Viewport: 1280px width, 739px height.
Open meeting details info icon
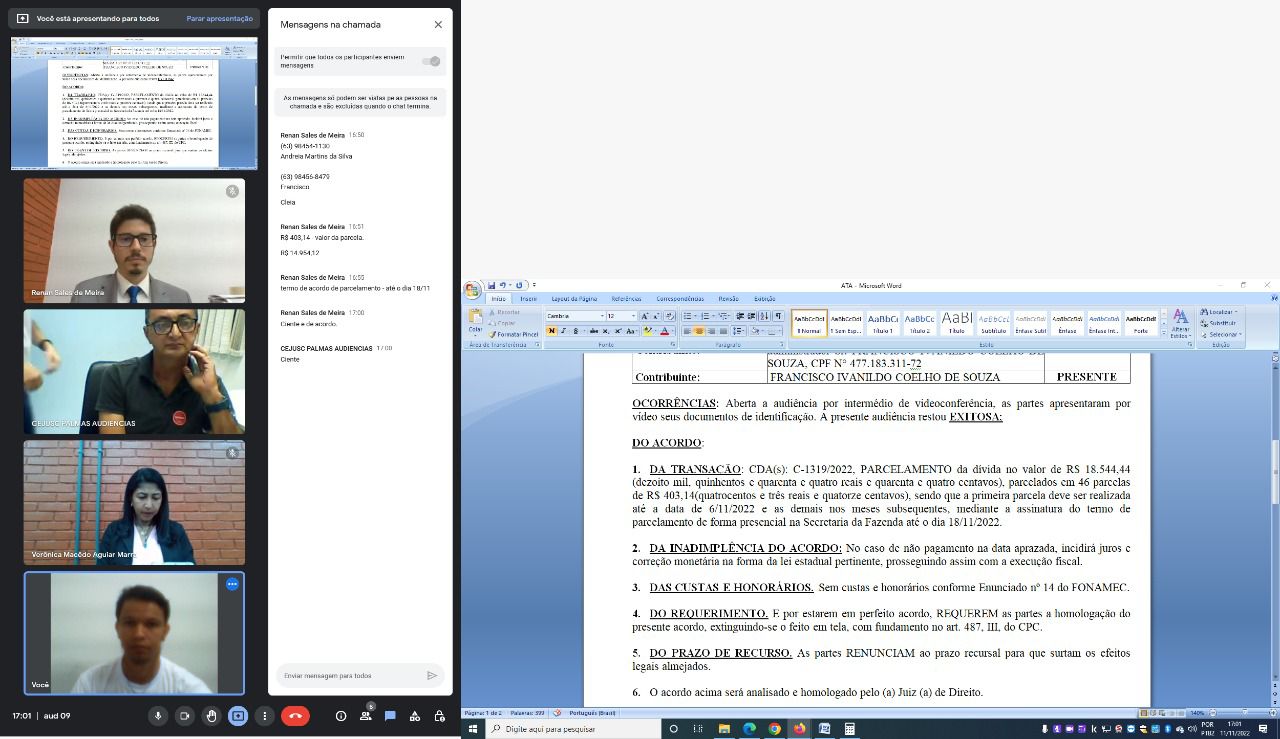pos(341,716)
